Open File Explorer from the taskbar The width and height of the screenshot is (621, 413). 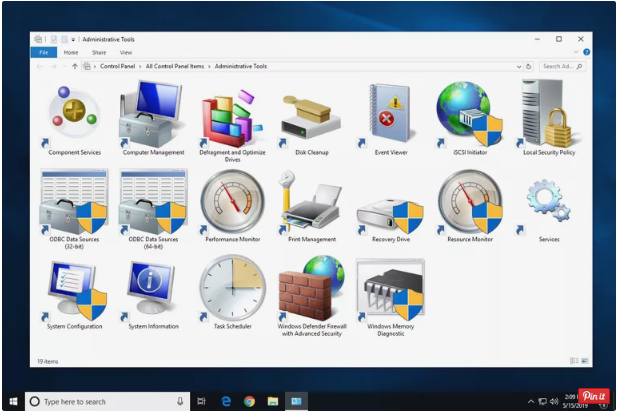[x=273, y=402]
